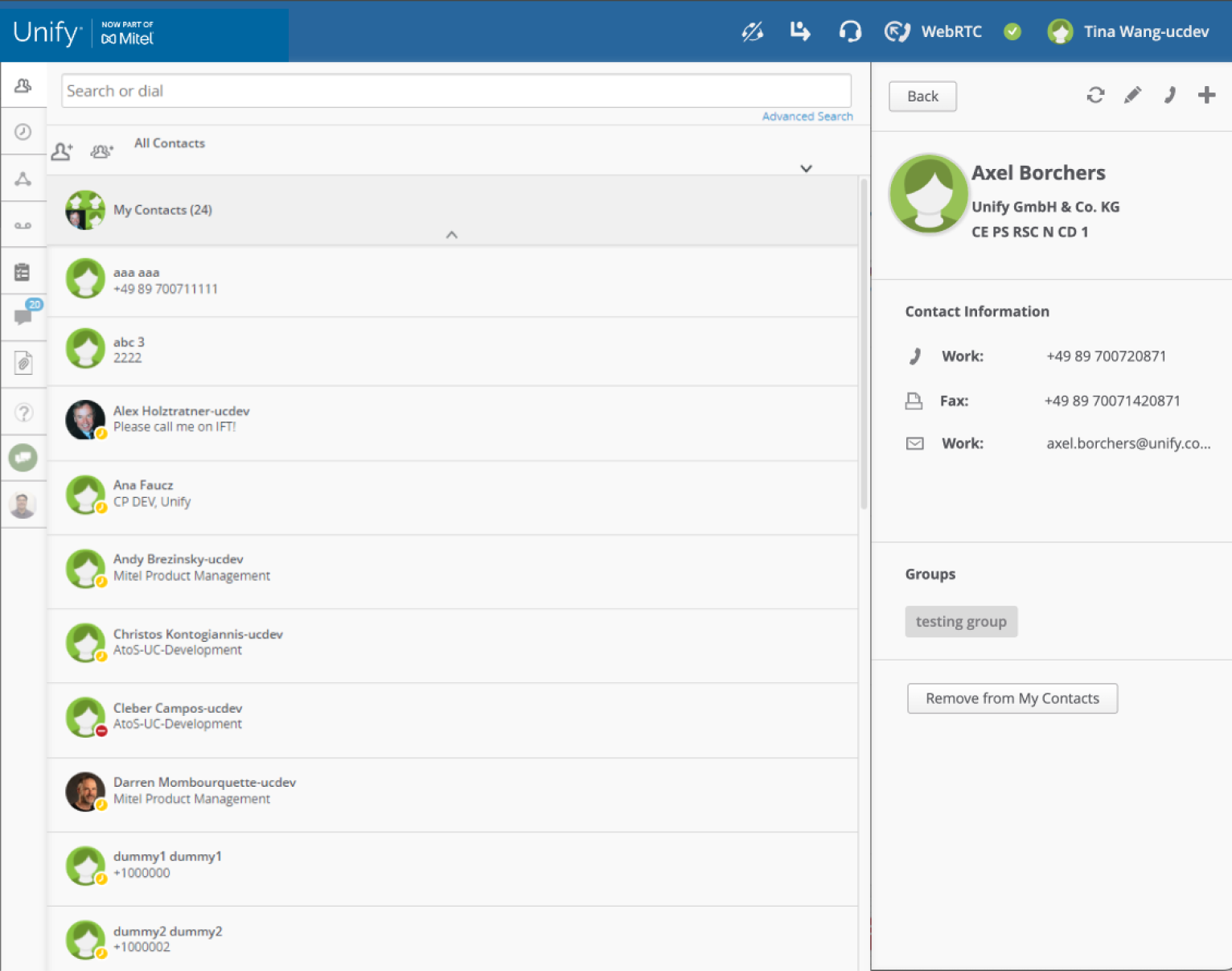Image resolution: width=1232 pixels, height=971 pixels.
Task: Click the green checkmark status icon
Action: [x=1012, y=31]
